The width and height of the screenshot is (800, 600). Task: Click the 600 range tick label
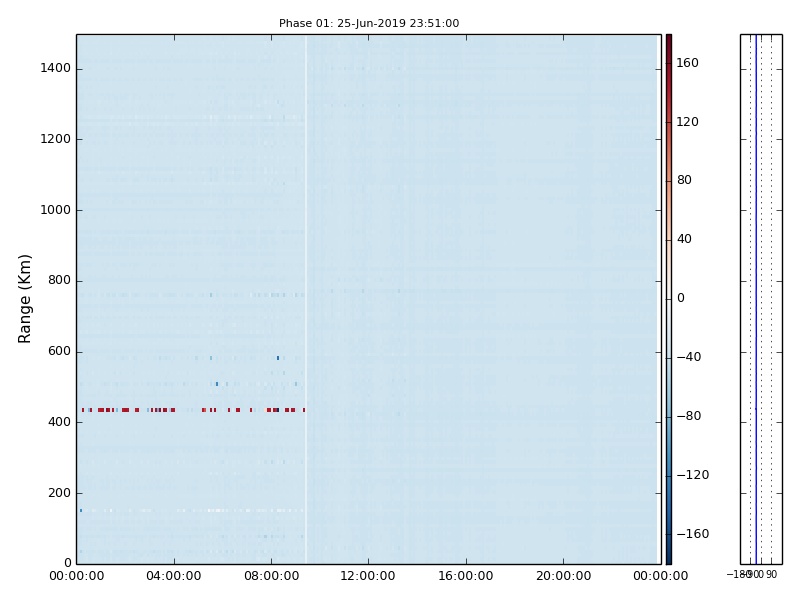[59, 351]
